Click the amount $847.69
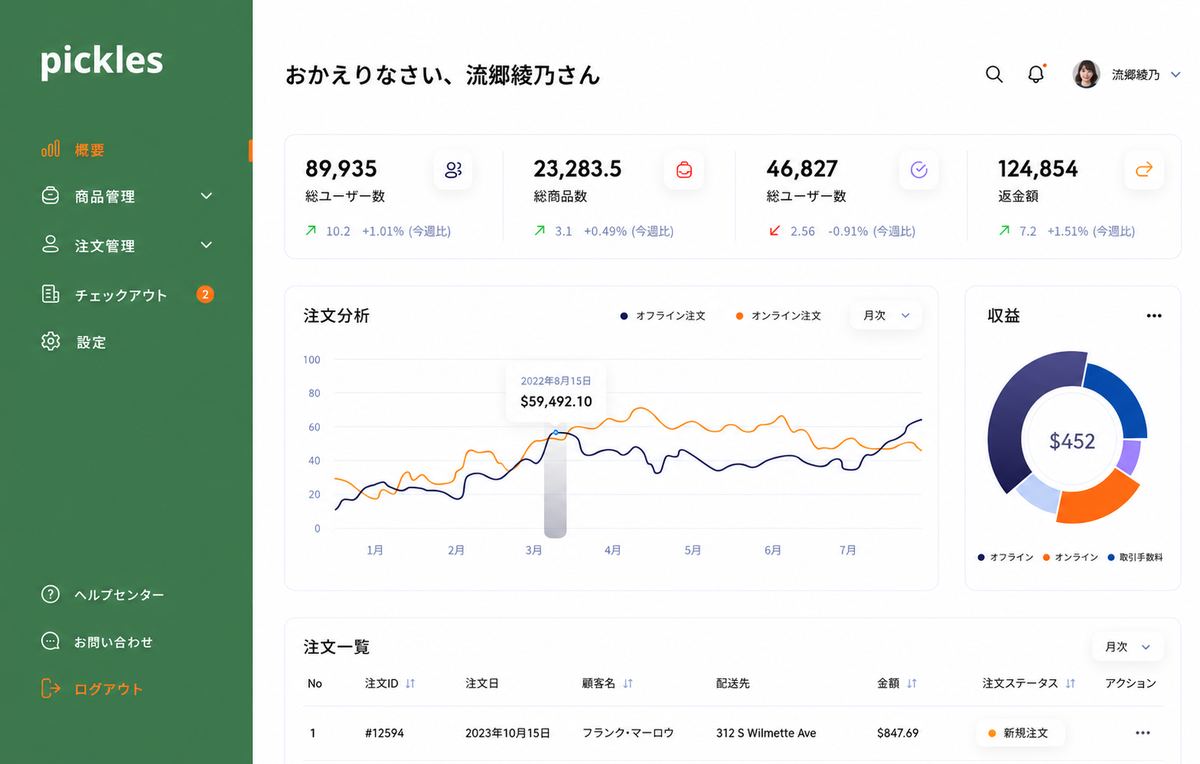Image resolution: width=1200 pixels, height=764 pixels. click(x=898, y=733)
